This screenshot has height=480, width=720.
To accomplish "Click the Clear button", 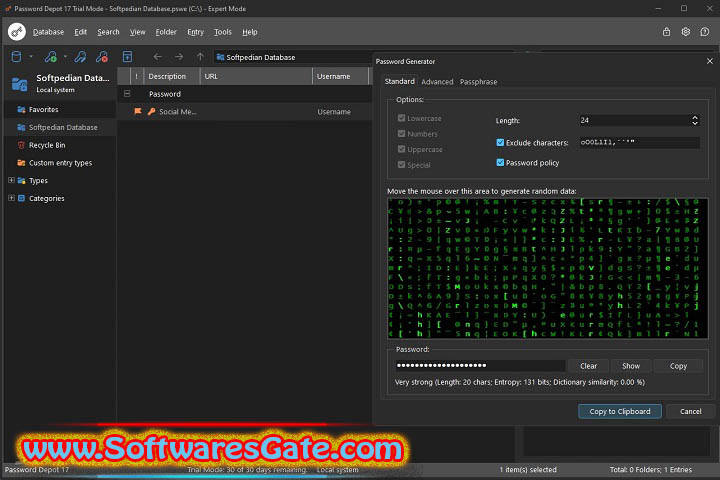I will (x=588, y=366).
